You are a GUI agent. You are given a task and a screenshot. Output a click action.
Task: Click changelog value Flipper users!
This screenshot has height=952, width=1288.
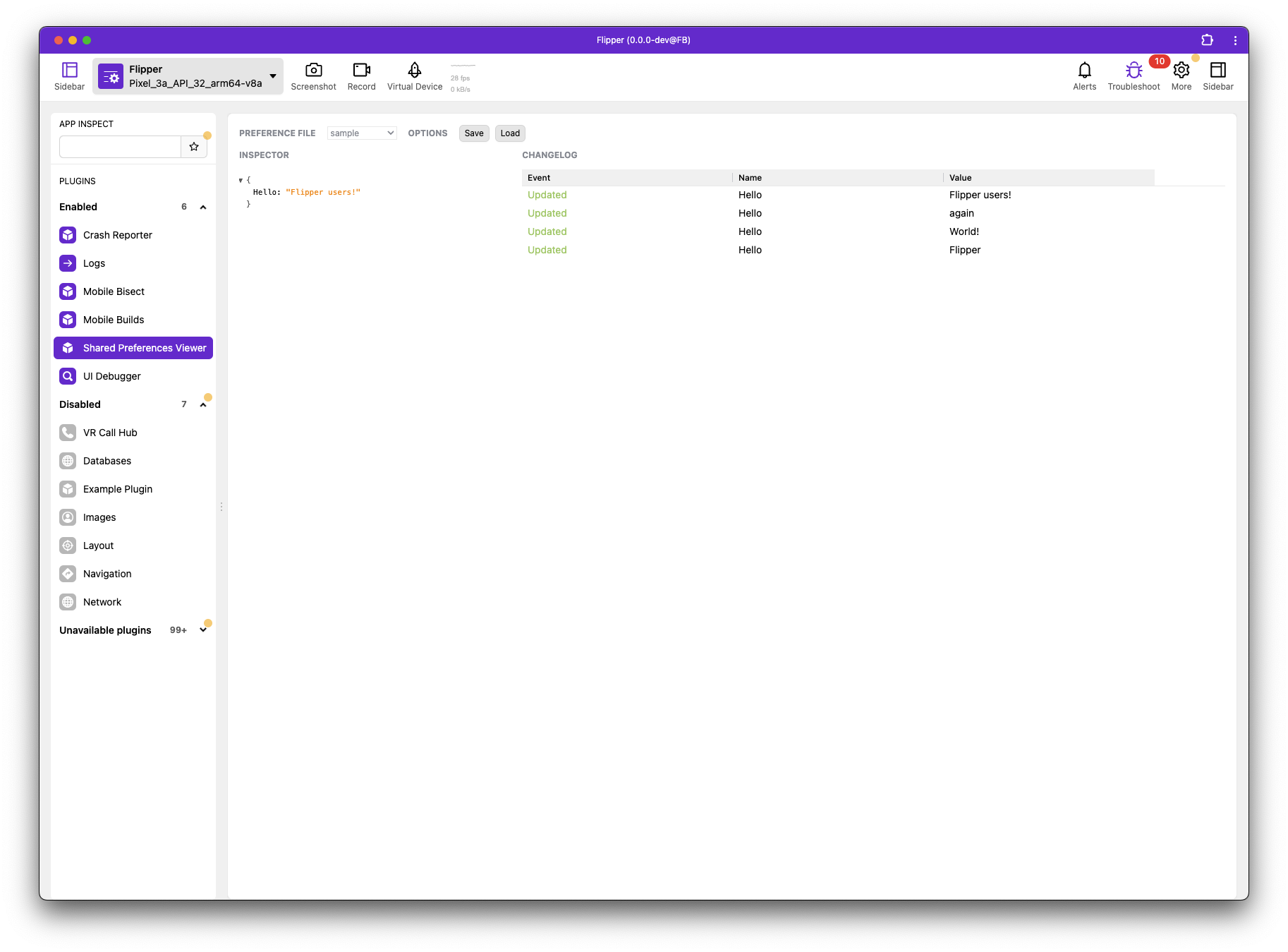tap(980, 195)
